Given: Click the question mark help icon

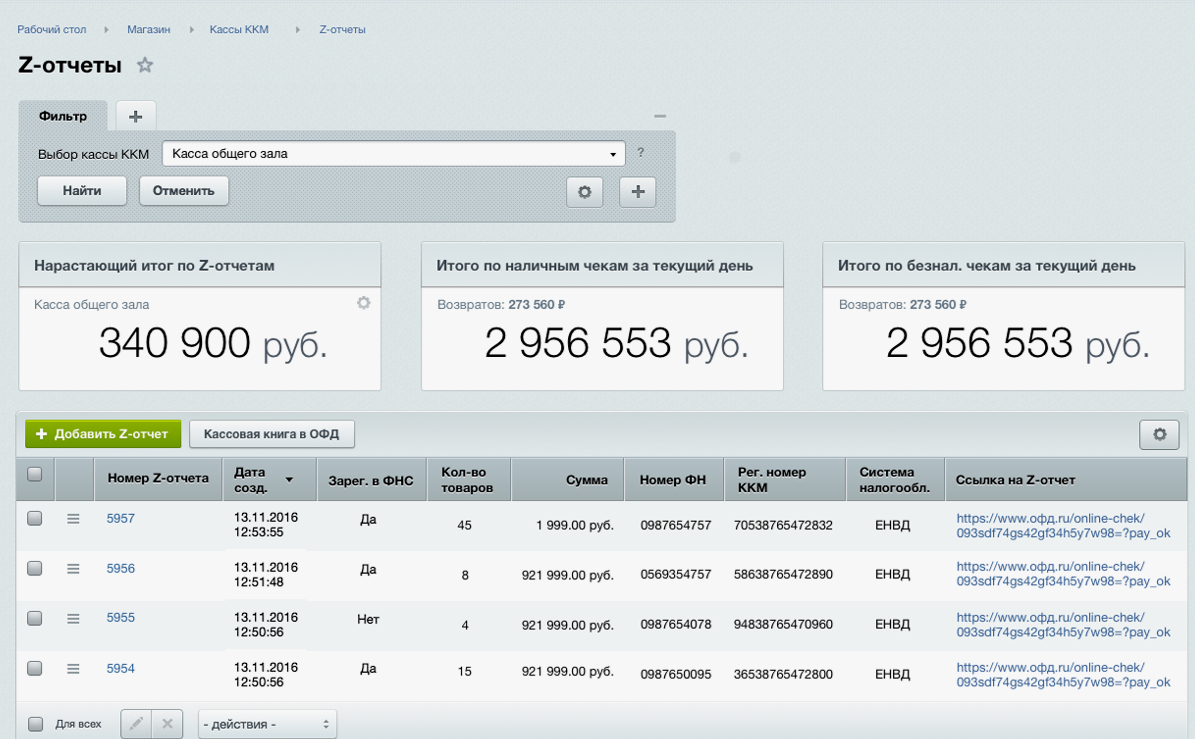Looking at the screenshot, I should [641, 153].
